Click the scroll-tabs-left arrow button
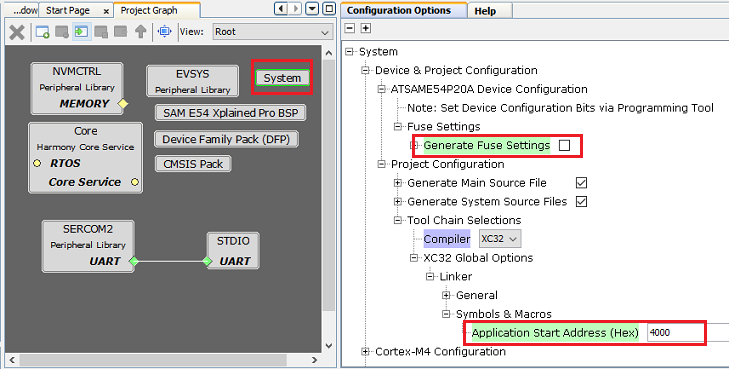Image resolution: width=729 pixels, height=369 pixels. click(x=281, y=9)
